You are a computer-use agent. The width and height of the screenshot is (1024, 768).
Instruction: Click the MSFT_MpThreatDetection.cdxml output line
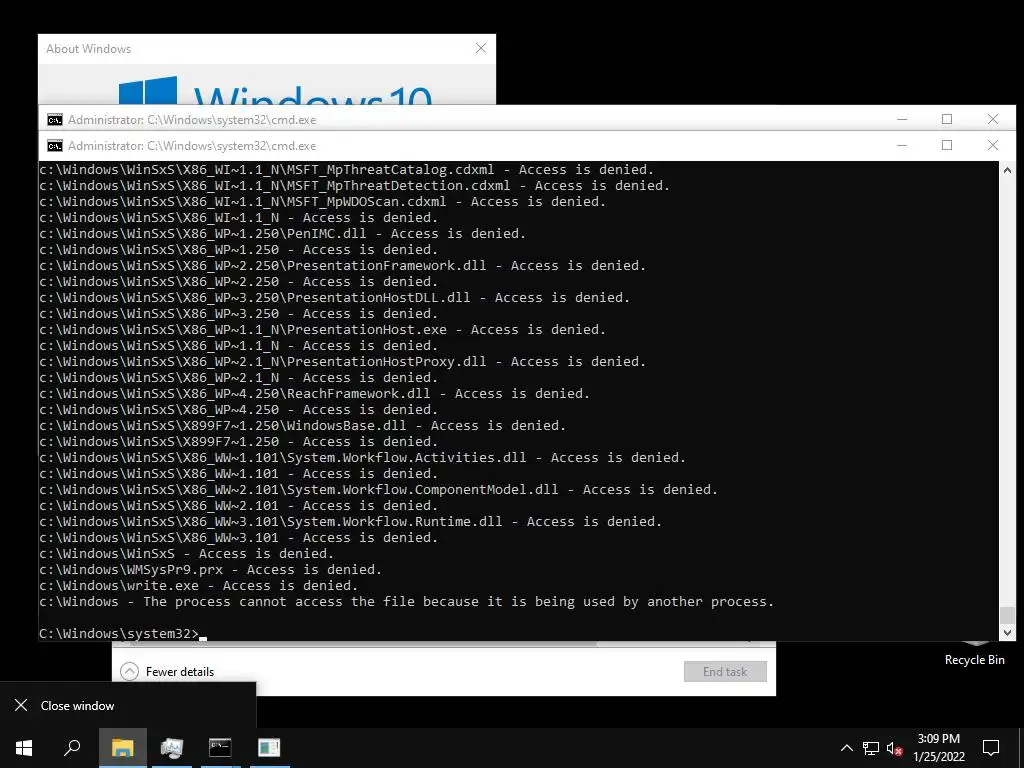point(355,185)
